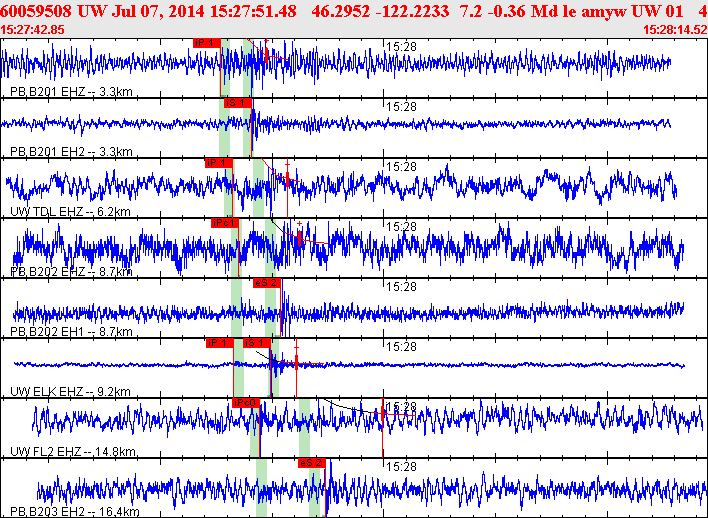Click the latitude value 46.2952 in header

point(341,11)
